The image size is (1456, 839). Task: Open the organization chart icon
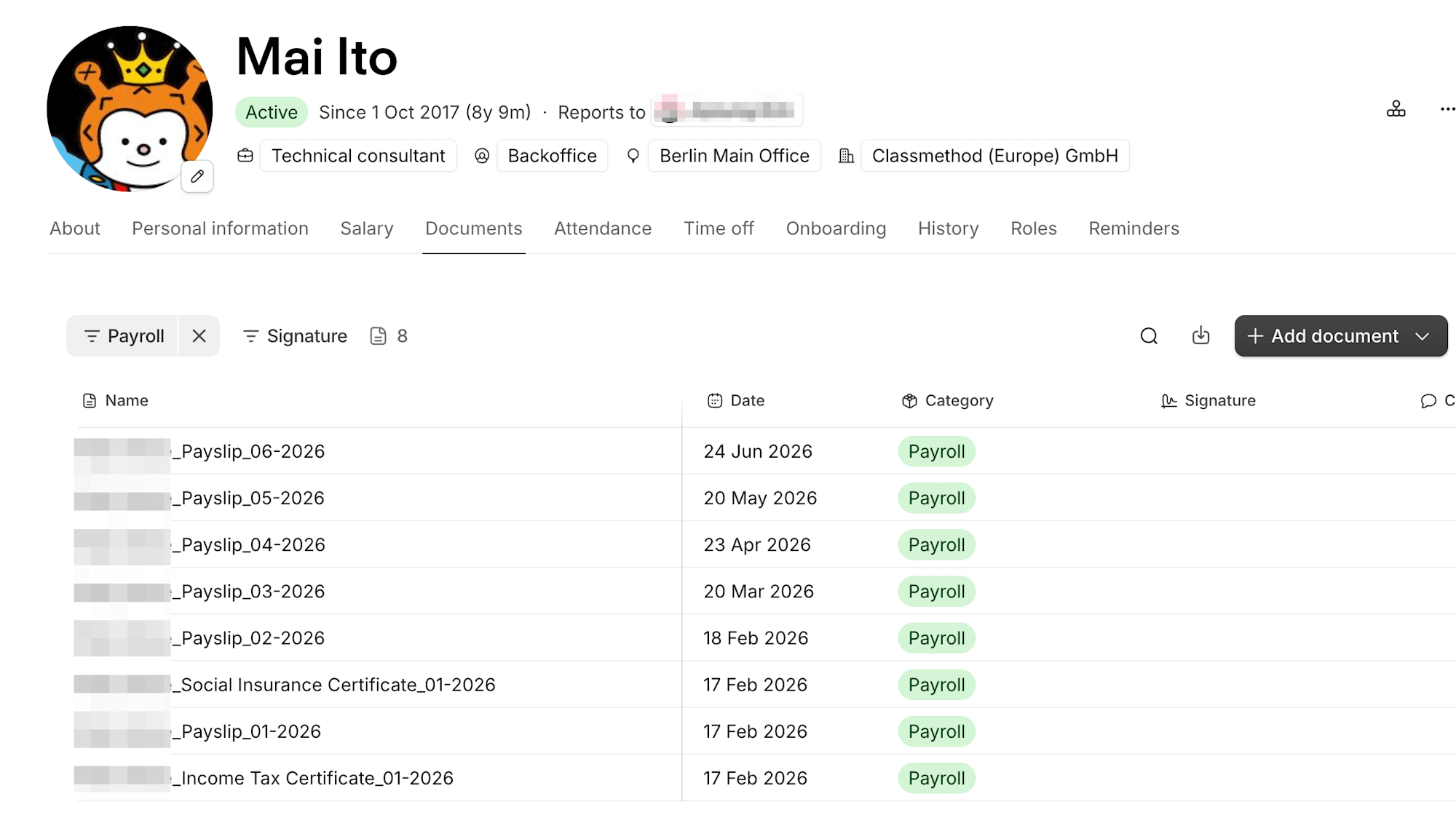(x=1396, y=109)
